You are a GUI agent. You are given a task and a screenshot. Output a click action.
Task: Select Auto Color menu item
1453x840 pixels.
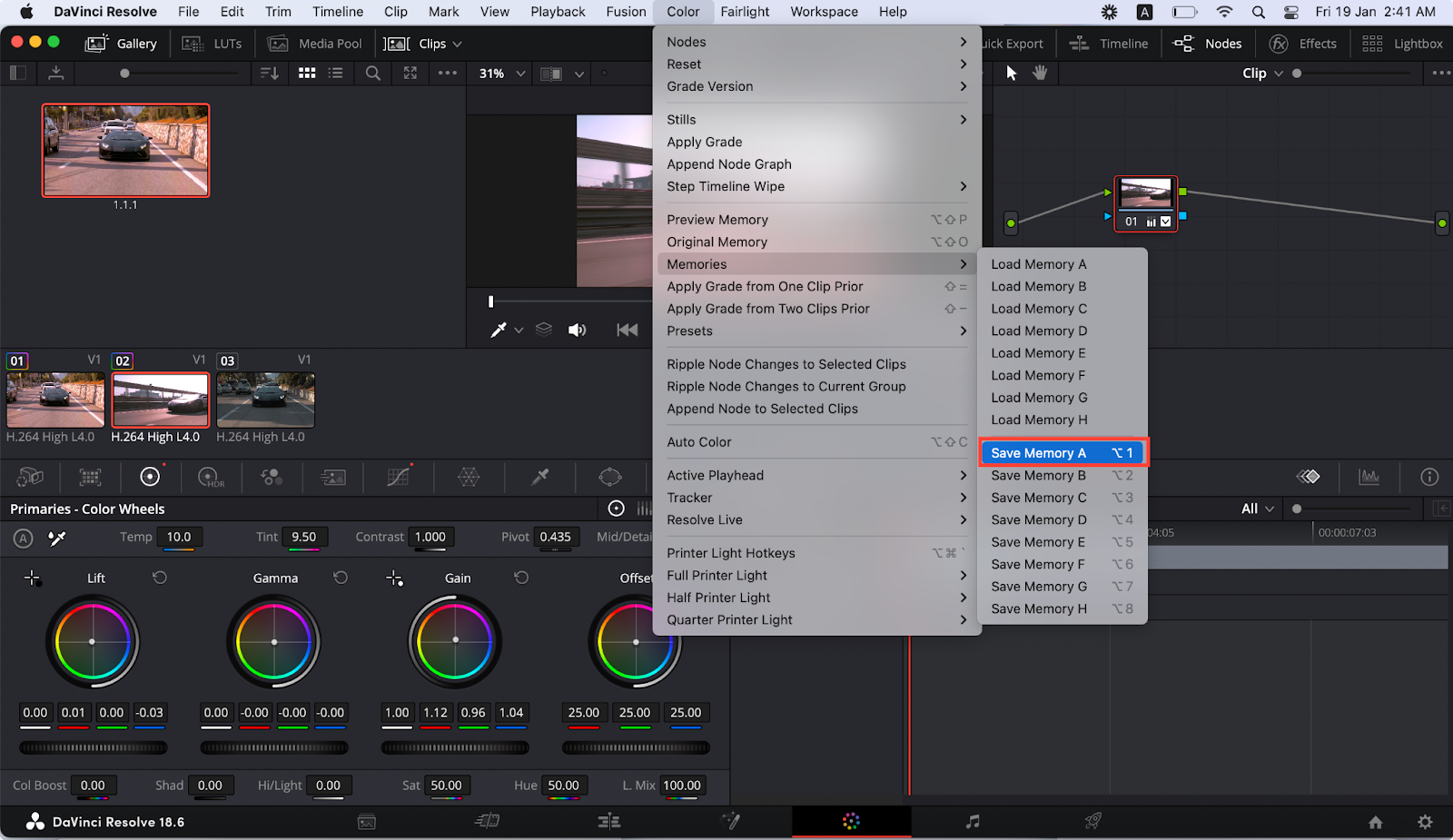pyautogui.click(x=816, y=442)
